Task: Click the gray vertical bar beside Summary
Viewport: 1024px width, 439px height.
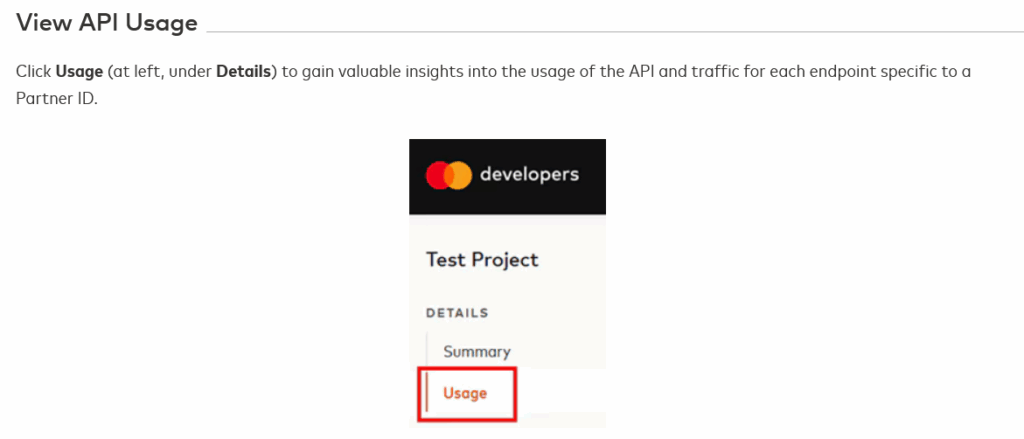Action: tap(428, 352)
